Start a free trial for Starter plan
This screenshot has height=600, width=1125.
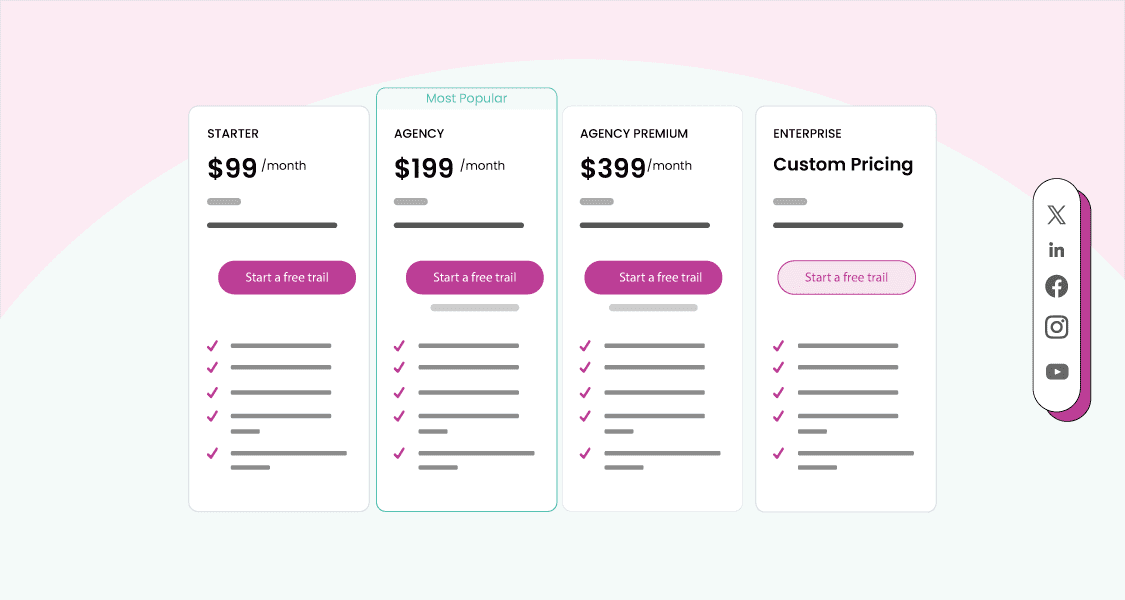(x=287, y=278)
